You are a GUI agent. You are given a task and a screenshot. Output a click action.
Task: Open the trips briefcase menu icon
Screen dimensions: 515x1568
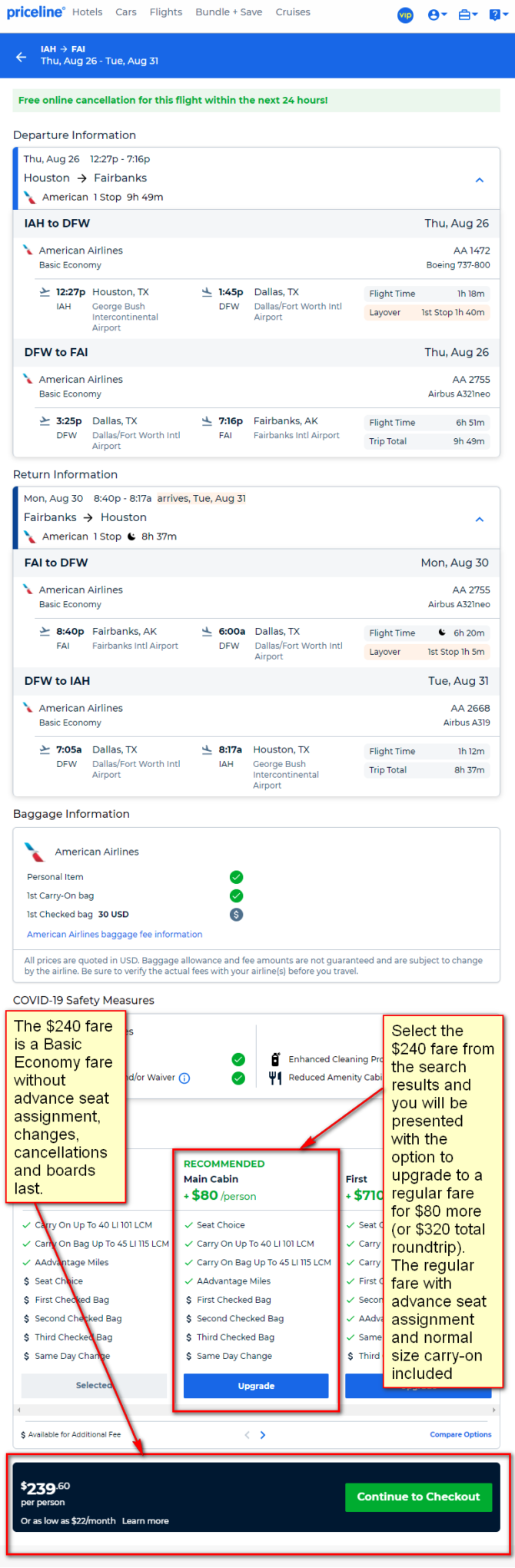(467, 14)
